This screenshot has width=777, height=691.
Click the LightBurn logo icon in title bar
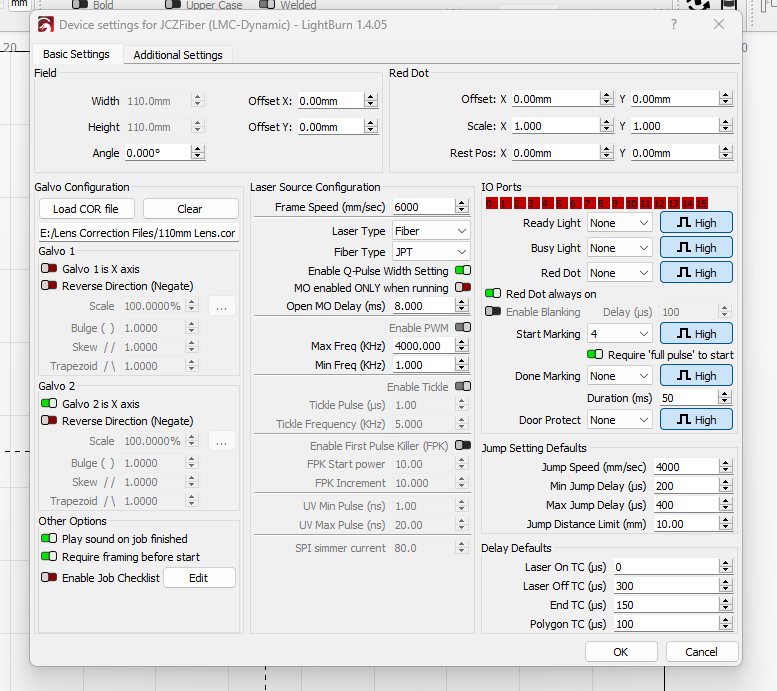(x=46, y=24)
